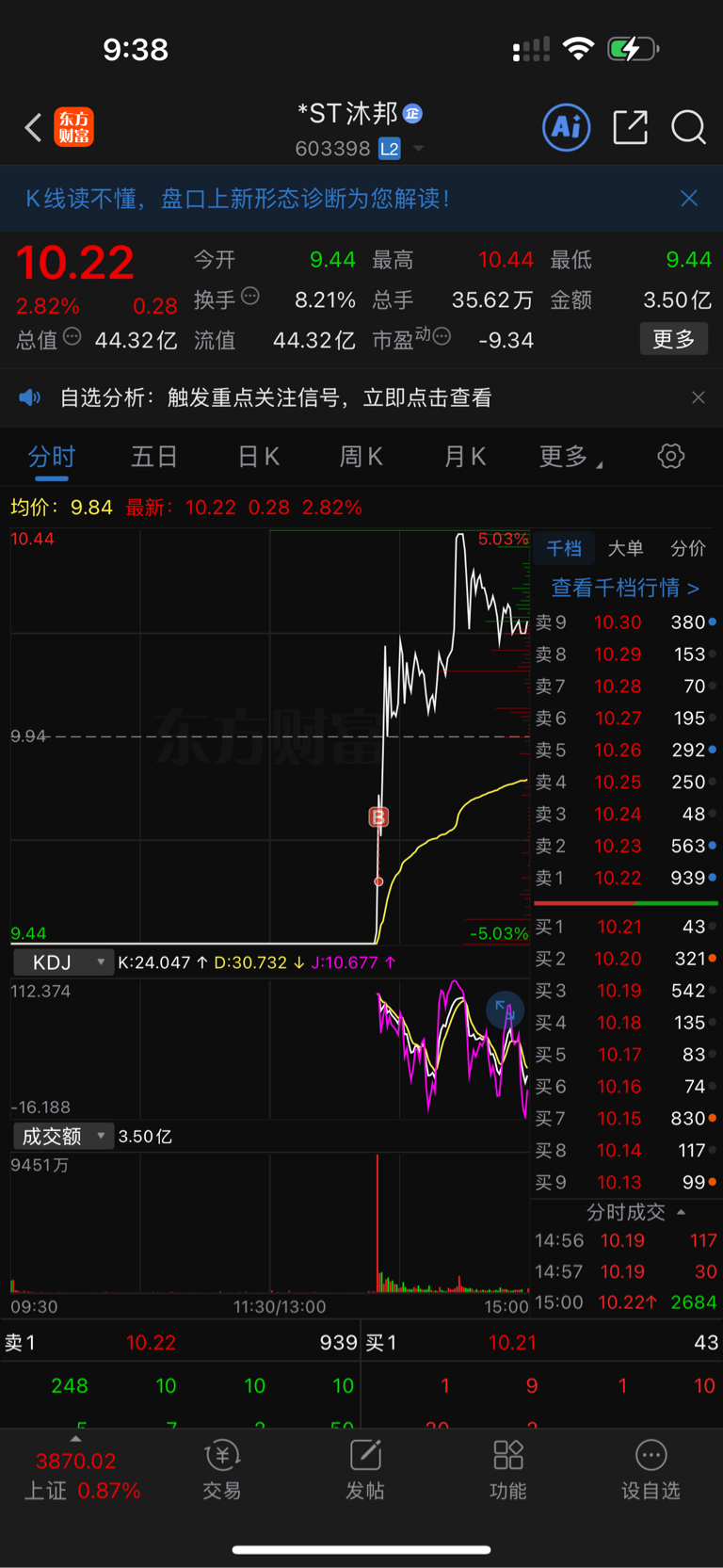Tap the 卖5 row at 10.26

click(626, 751)
